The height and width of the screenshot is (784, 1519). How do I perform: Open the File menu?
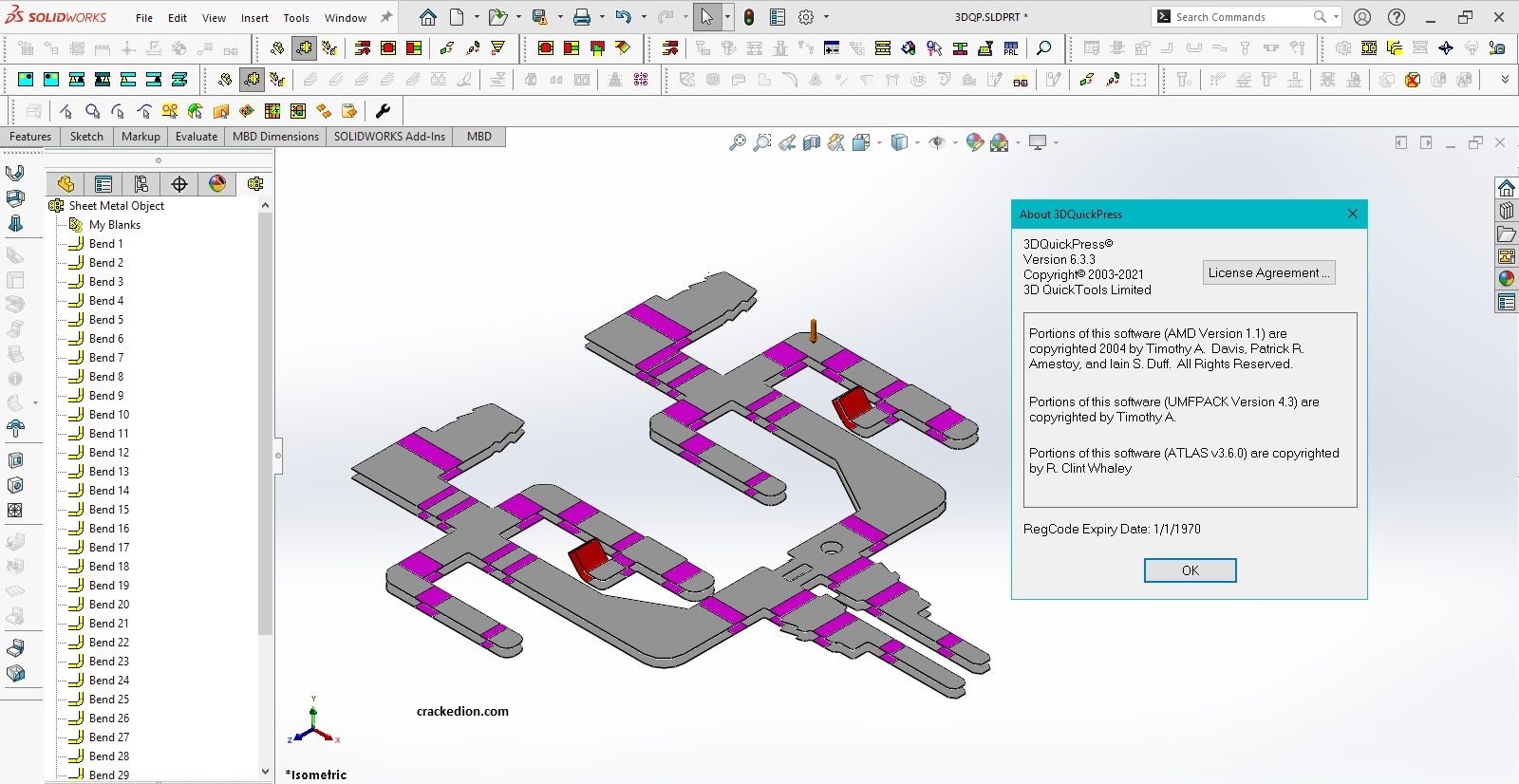[x=144, y=18]
